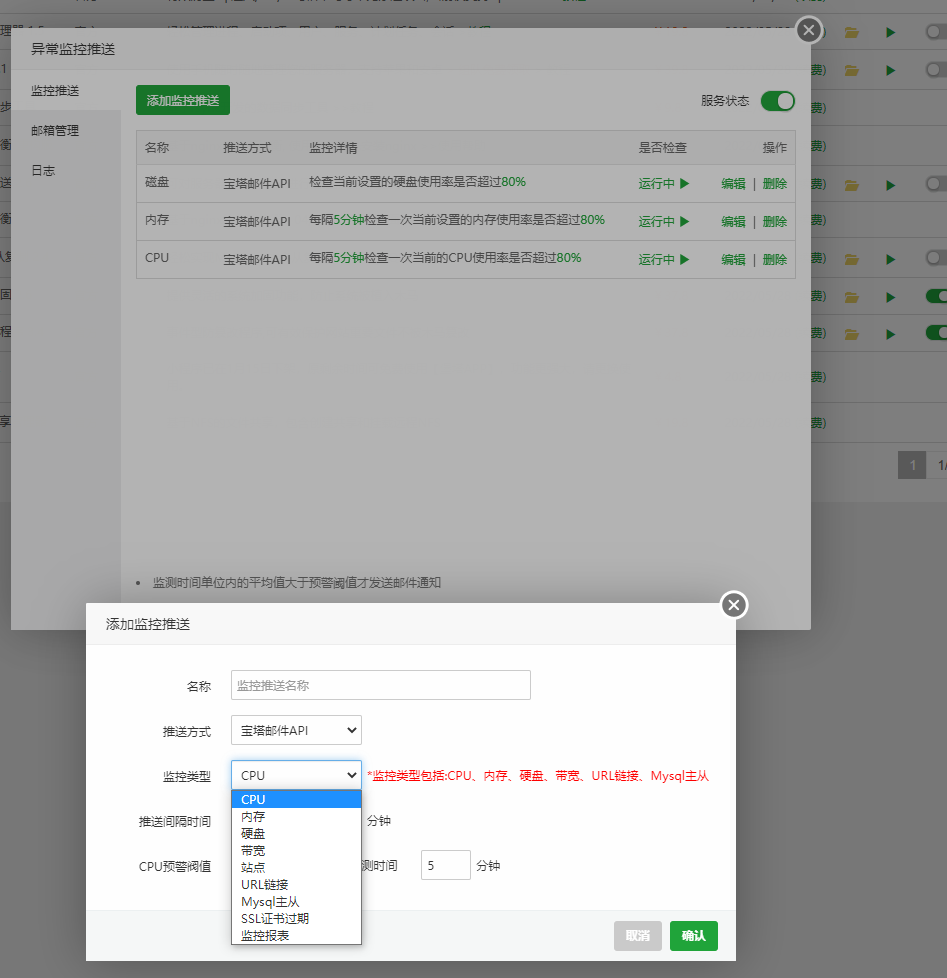This screenshot has height=978, width=947.
Task: Click 运行中 status in CPU row
Action: tap(663, 259)
